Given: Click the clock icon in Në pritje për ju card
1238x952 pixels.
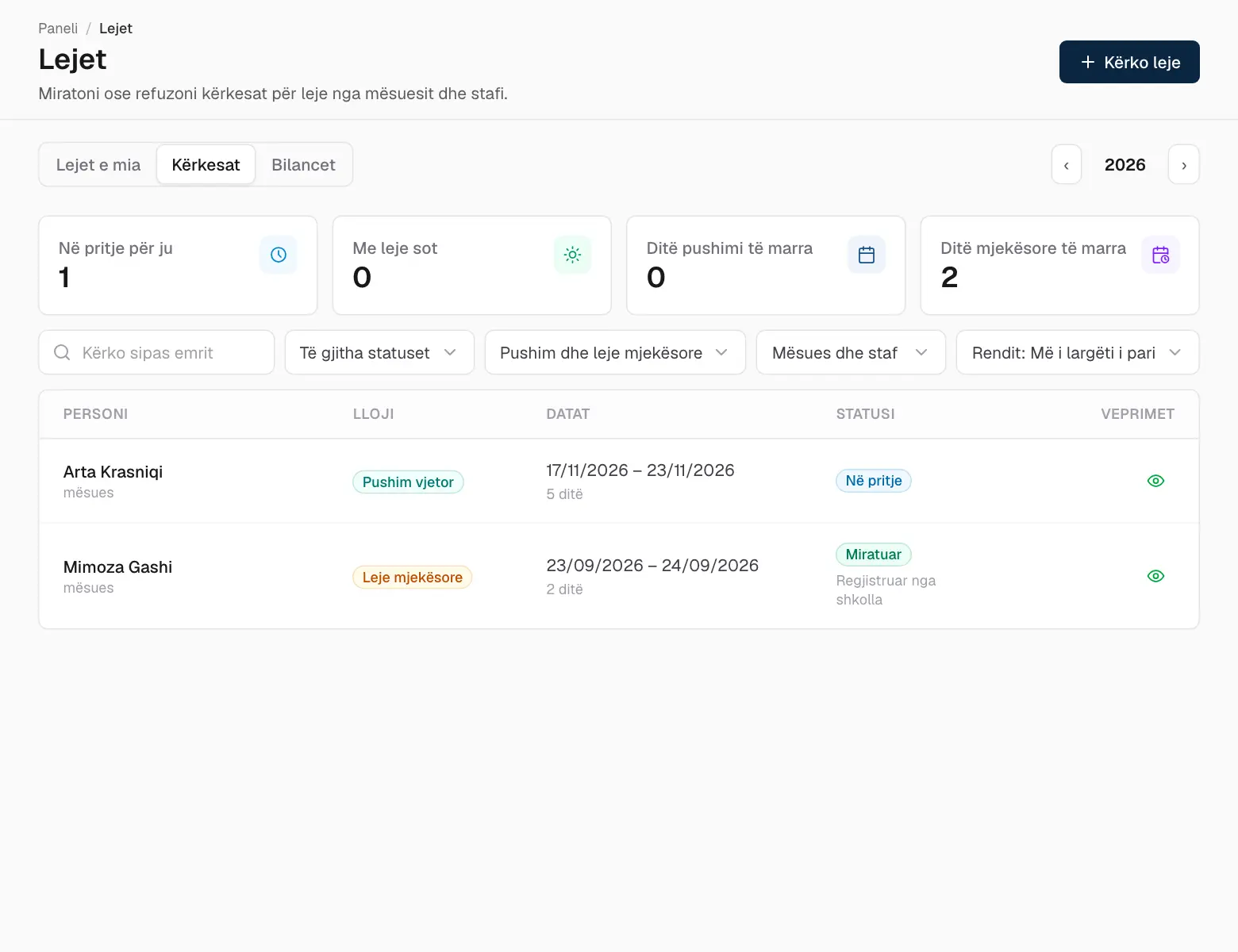Looking at the screenshot, I should 279,255.
